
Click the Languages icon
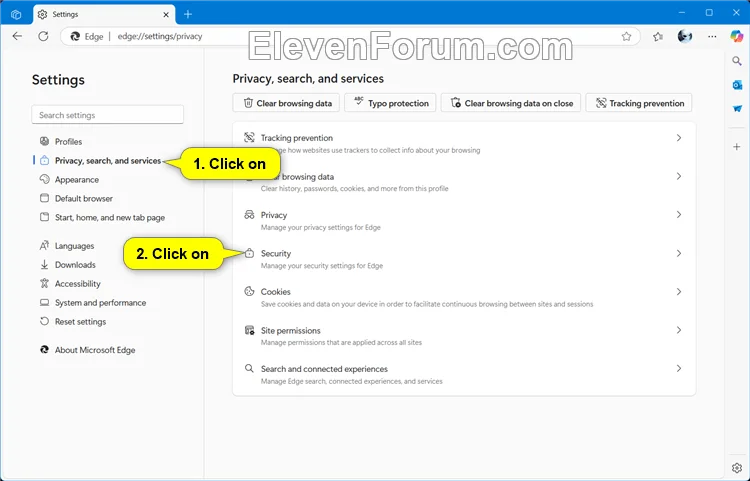point(44,245)
